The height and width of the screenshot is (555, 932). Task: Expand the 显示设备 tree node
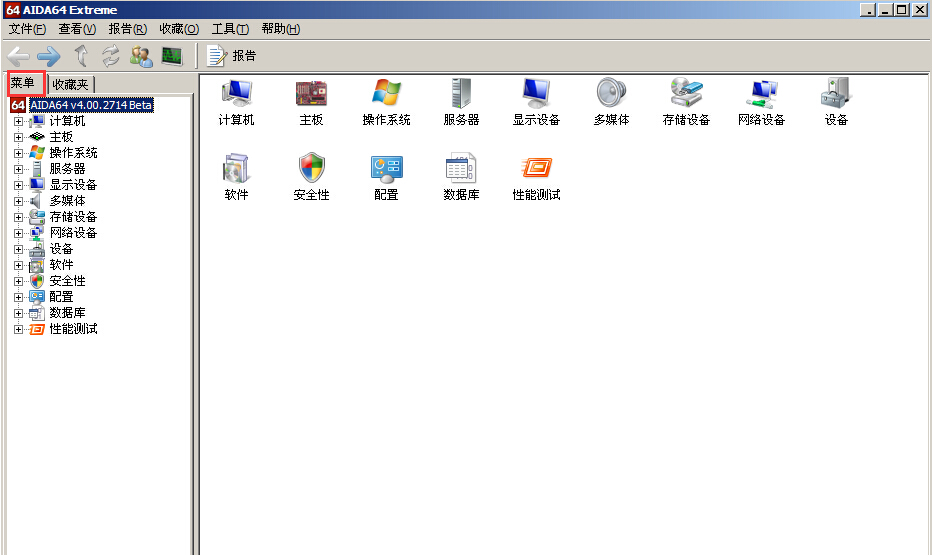[x=18, y=185]
